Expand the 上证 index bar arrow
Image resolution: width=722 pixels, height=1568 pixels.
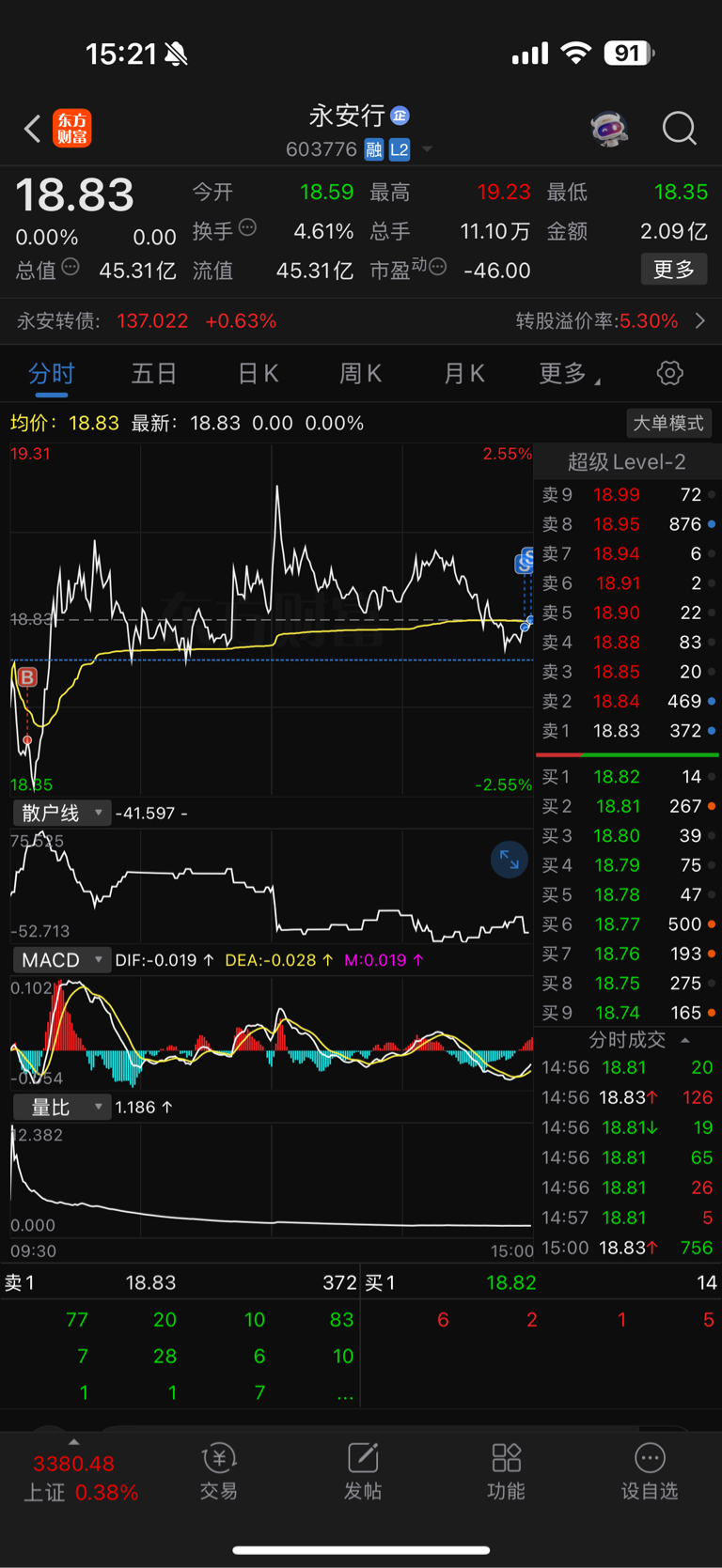tap(73, 1442)
